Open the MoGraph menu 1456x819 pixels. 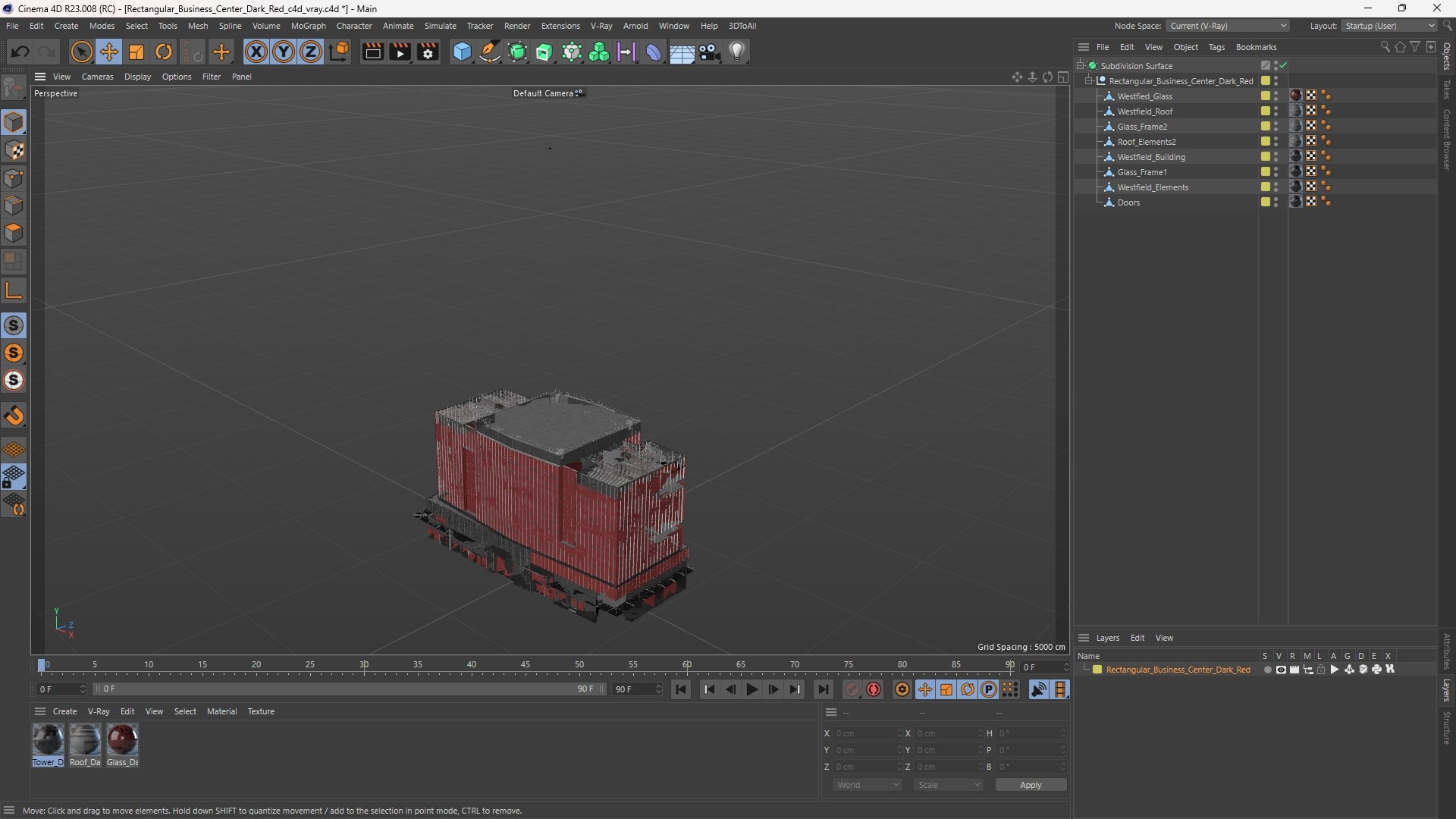click(308, 26)
